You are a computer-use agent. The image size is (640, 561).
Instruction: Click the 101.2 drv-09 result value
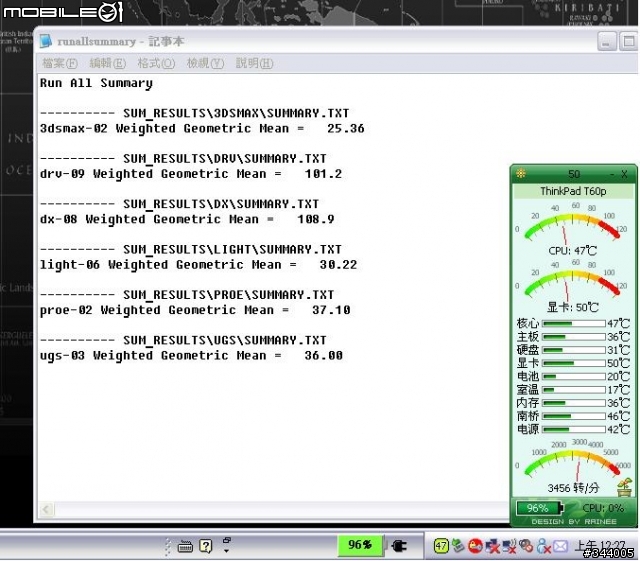(x=323, y=174)
